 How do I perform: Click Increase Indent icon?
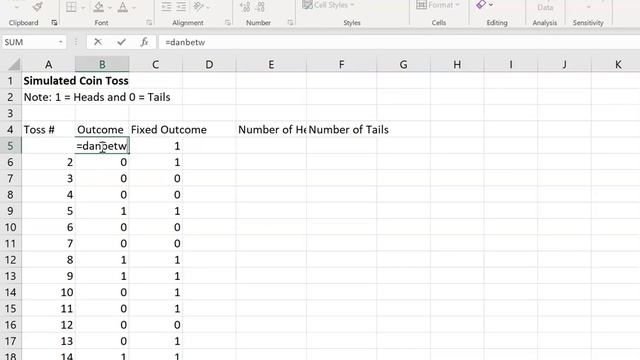(181, 7)
